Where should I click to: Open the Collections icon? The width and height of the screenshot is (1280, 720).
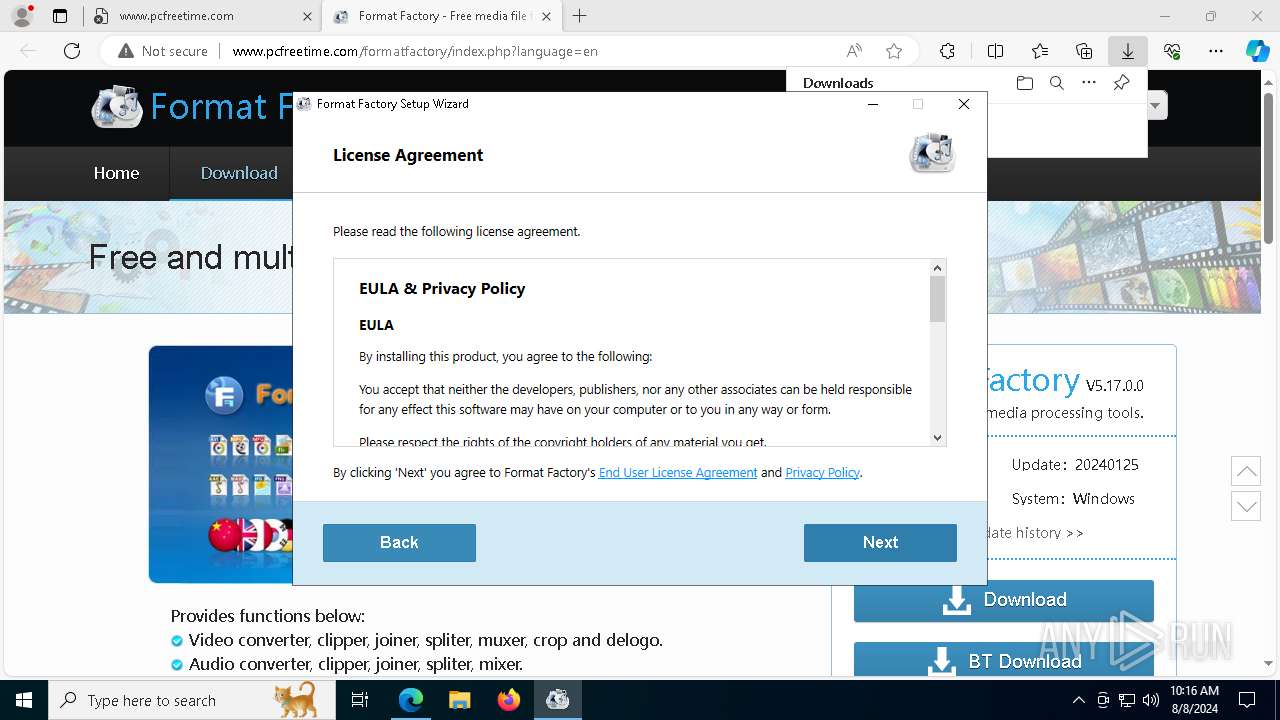coord(1084,51)
